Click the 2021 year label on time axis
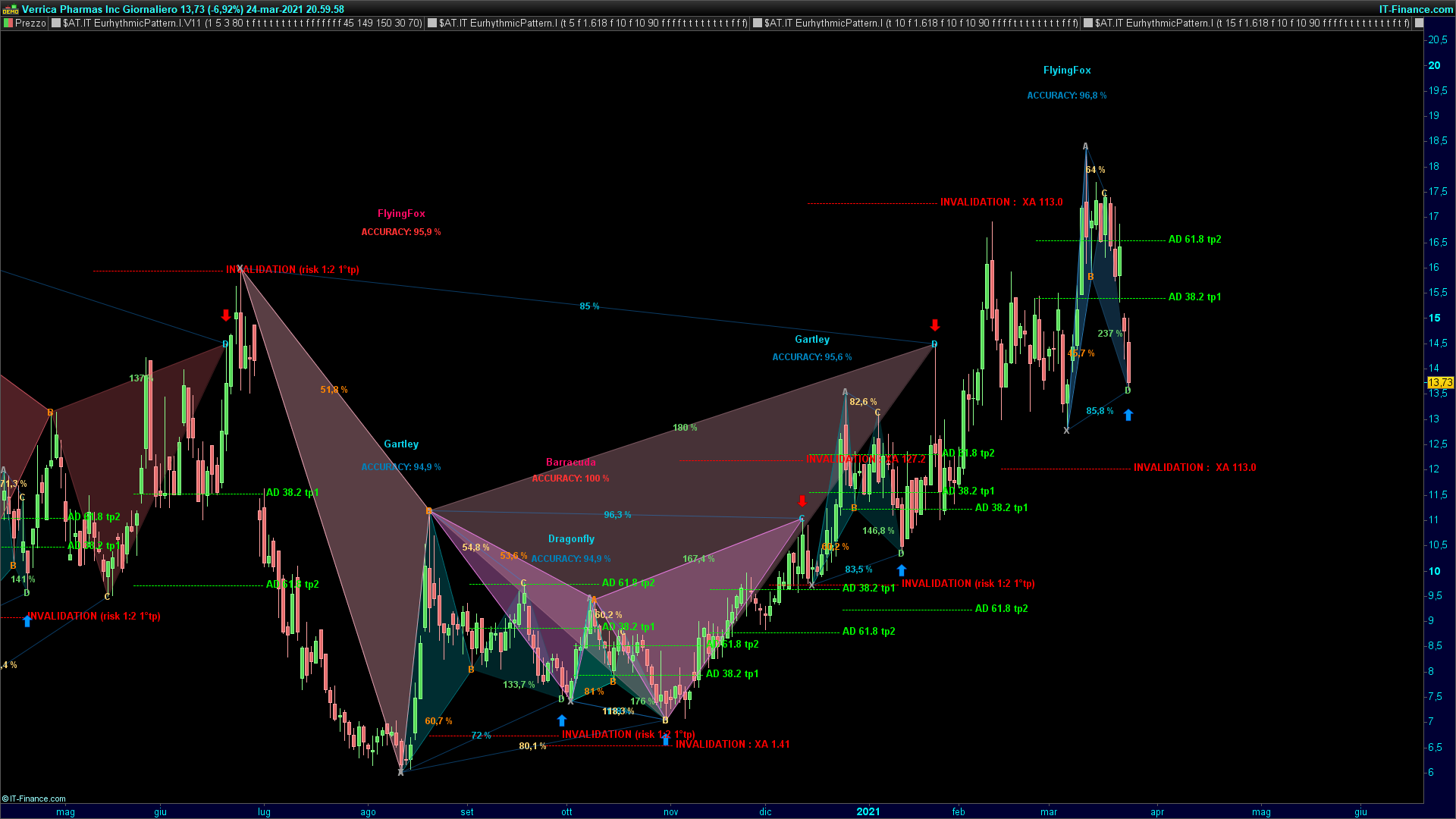Screen dimensions: 1456x819 tap(868, 811)
